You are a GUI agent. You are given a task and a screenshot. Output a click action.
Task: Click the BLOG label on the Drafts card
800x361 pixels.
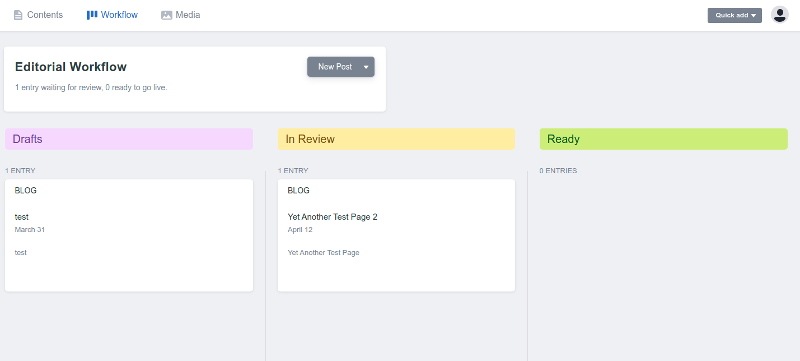tap(26, 191)
